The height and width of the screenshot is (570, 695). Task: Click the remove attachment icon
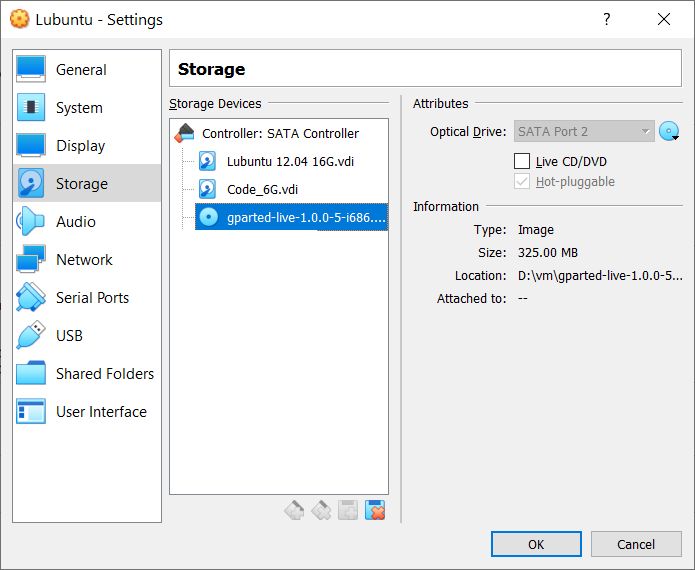375,510
